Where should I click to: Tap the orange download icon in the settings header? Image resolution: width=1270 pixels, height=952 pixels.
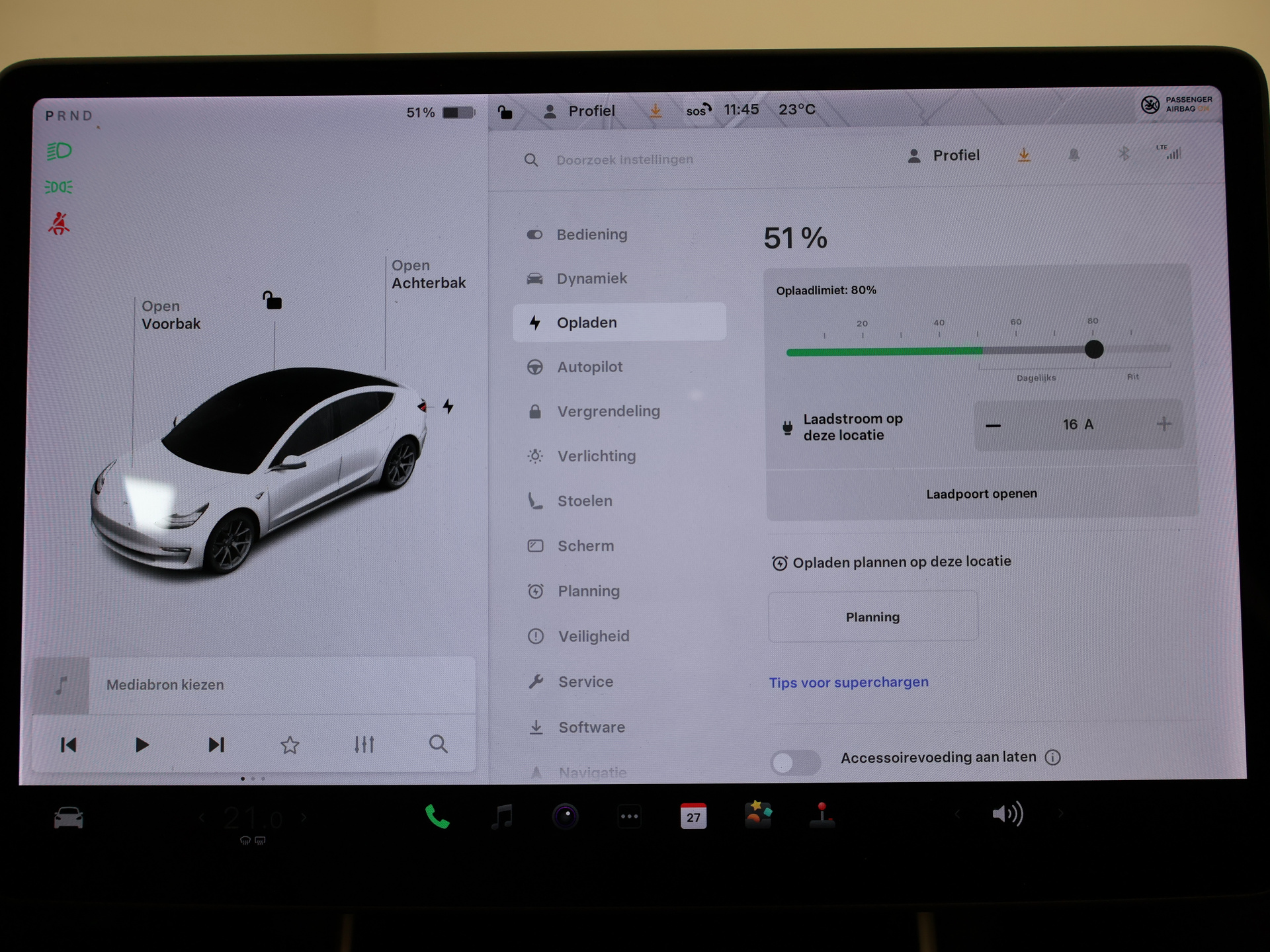[x=1024, y=155]
